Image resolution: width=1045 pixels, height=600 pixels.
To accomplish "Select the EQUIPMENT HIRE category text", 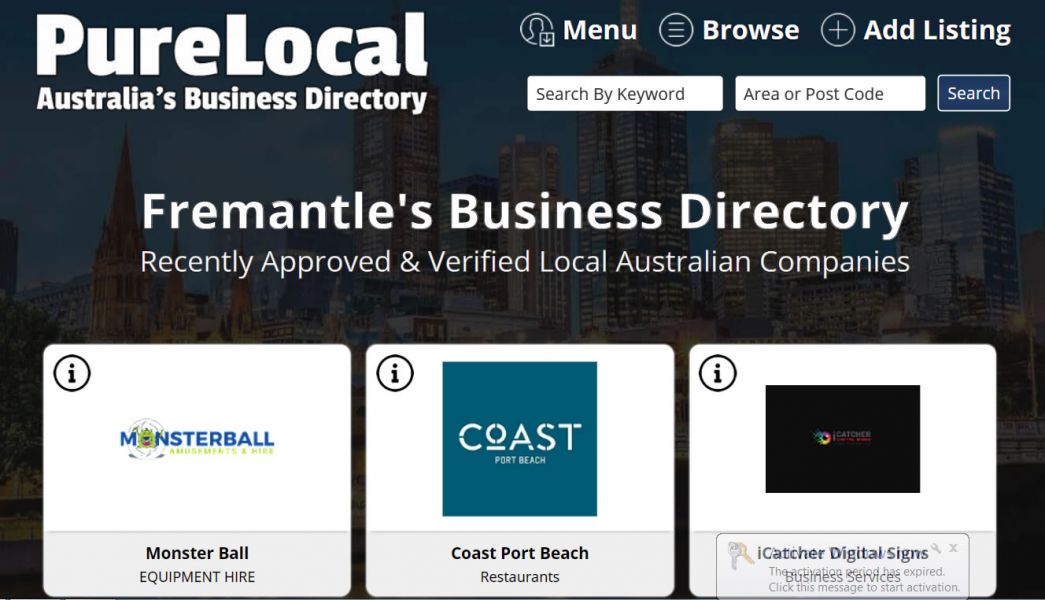I will pyautogui.click(x=197, y=577).
